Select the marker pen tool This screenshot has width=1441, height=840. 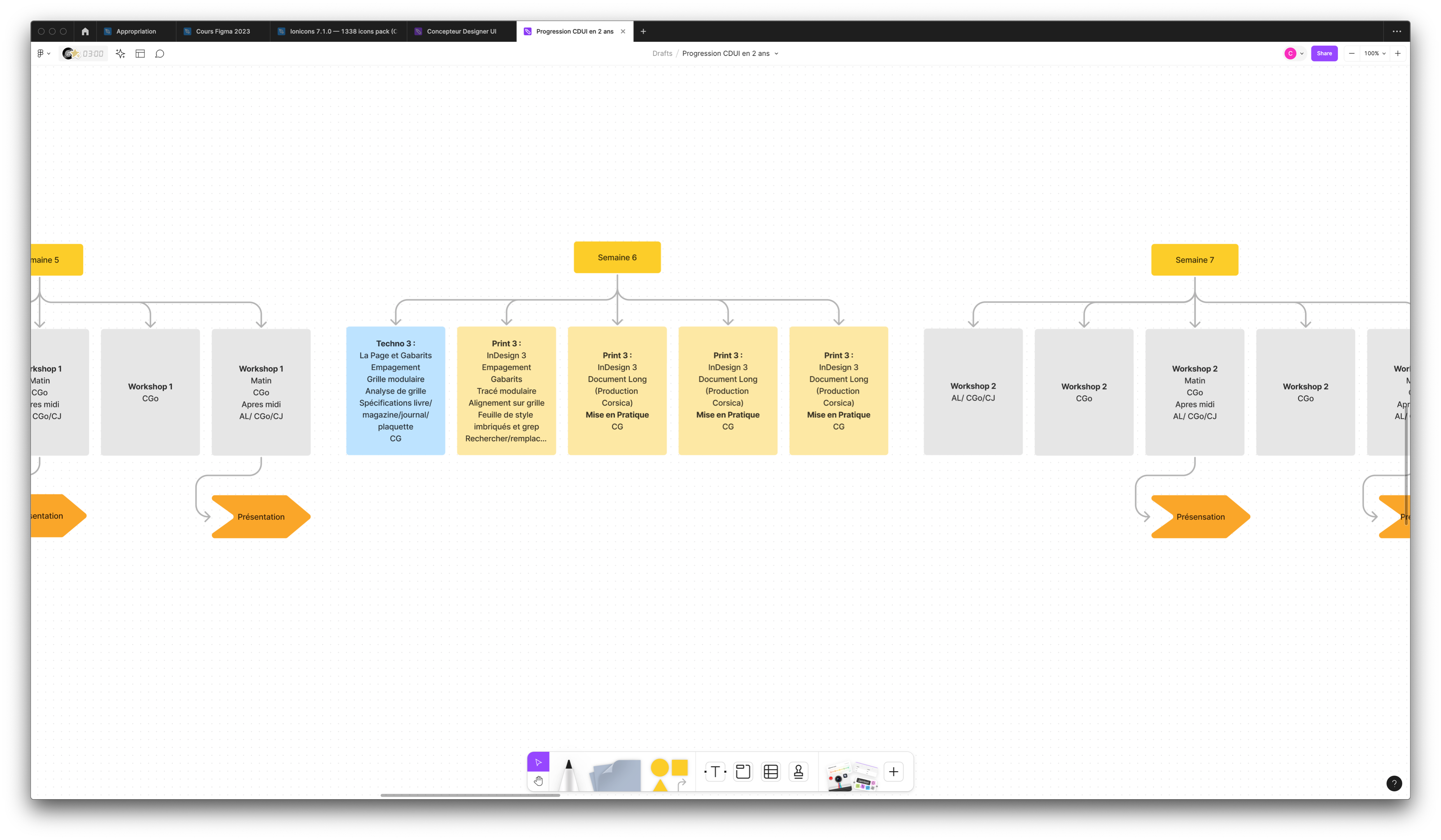point(568,775)
